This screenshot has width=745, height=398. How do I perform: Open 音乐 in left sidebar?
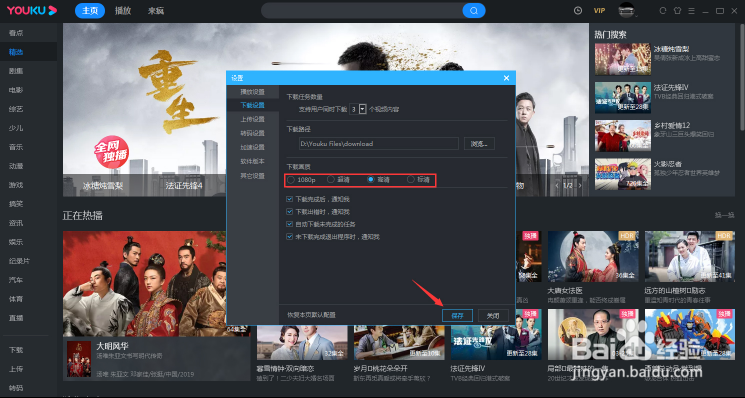pos(16,147)
